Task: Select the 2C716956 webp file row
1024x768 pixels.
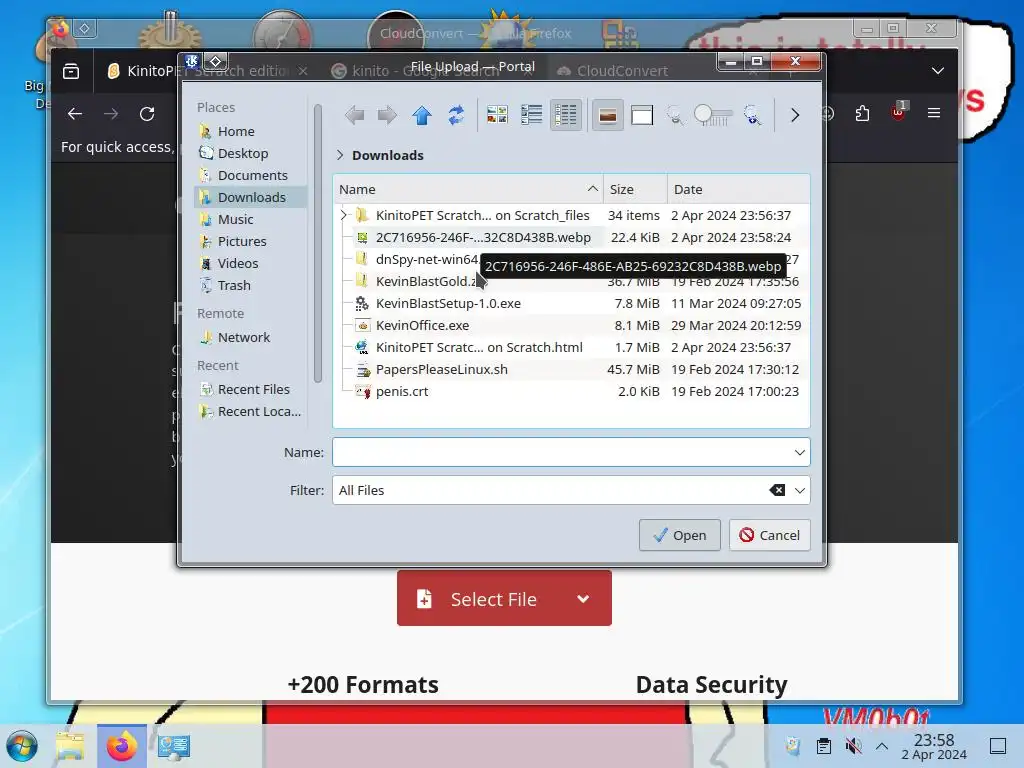Action: (x=571, y=238)
